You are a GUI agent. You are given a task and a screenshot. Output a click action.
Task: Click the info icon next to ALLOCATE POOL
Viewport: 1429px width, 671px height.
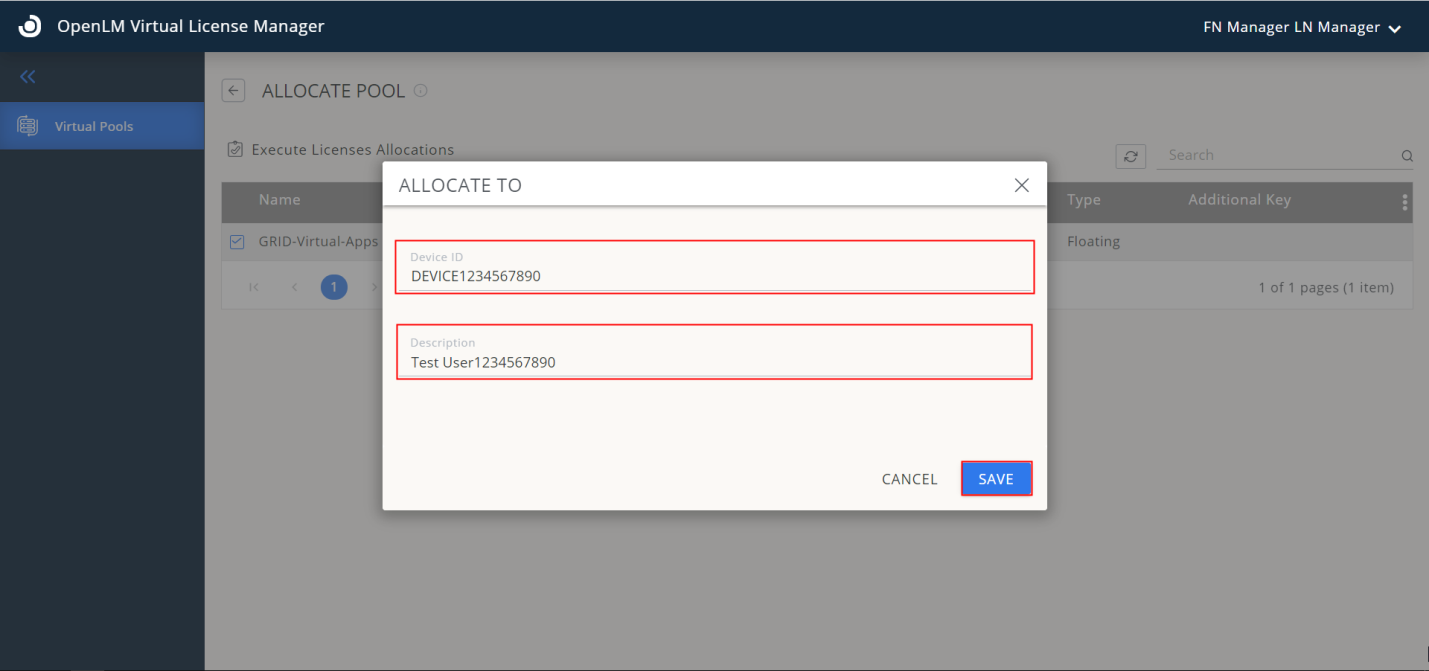click(x=421, y=91)
